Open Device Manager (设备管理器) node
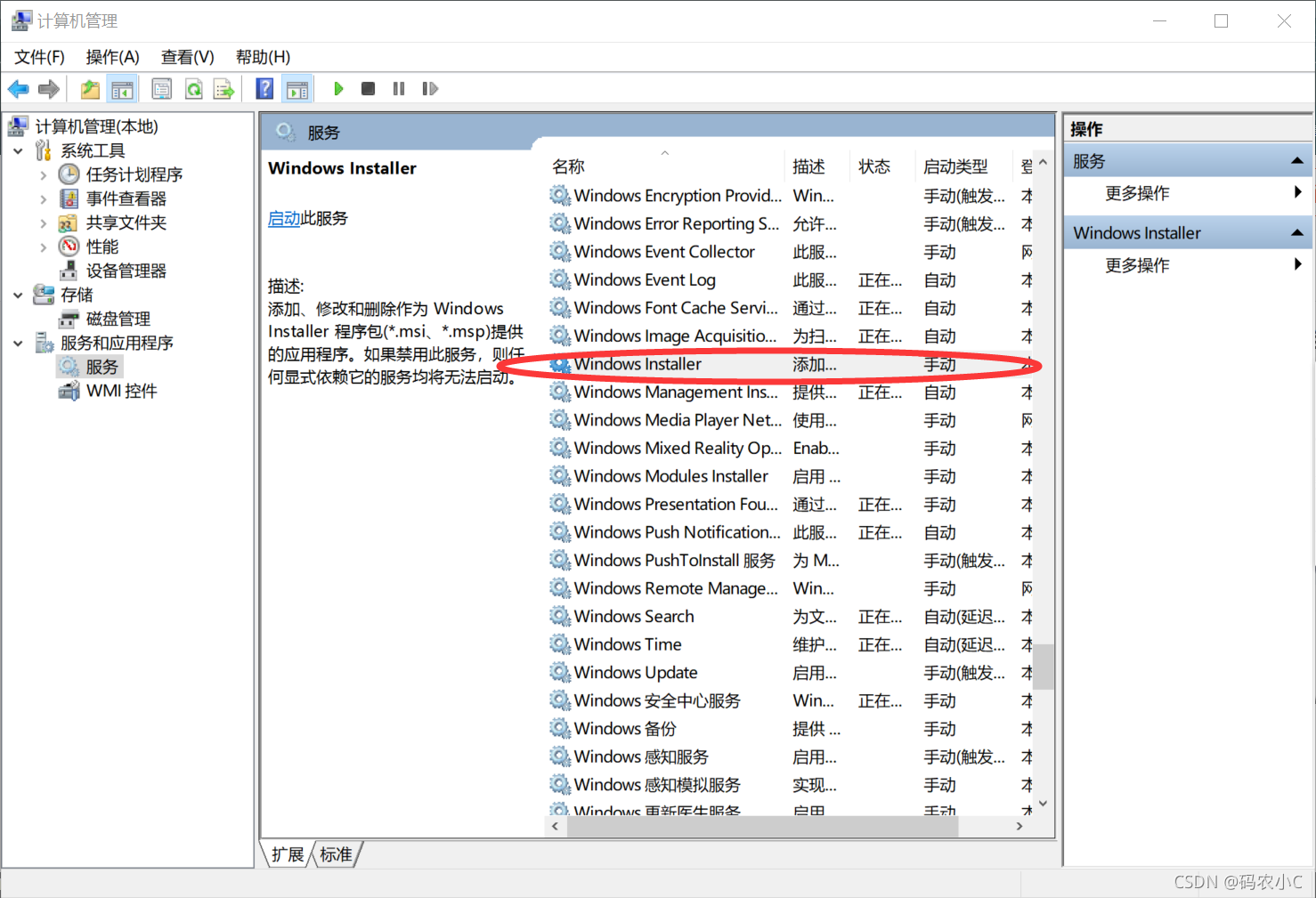The height and width of the screenshot is (898, 1316). 126,271
